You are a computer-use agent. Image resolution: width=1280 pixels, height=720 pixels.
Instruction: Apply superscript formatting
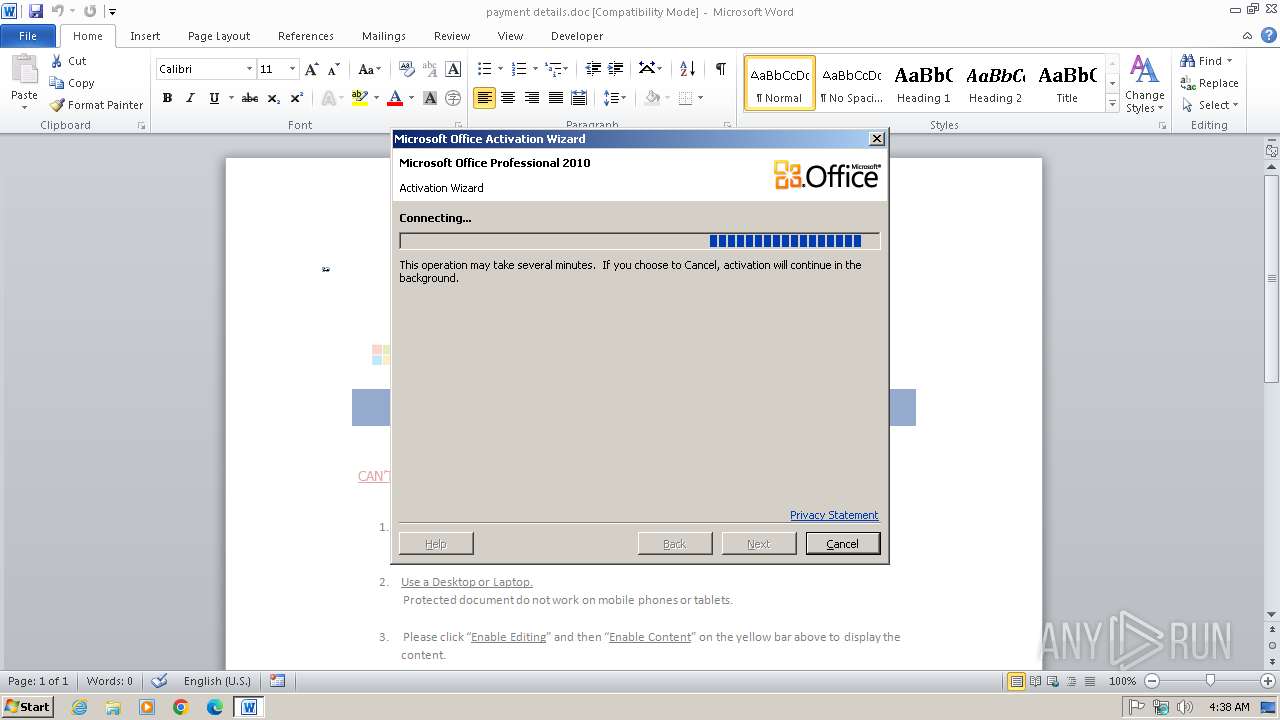tap(296, 98)
